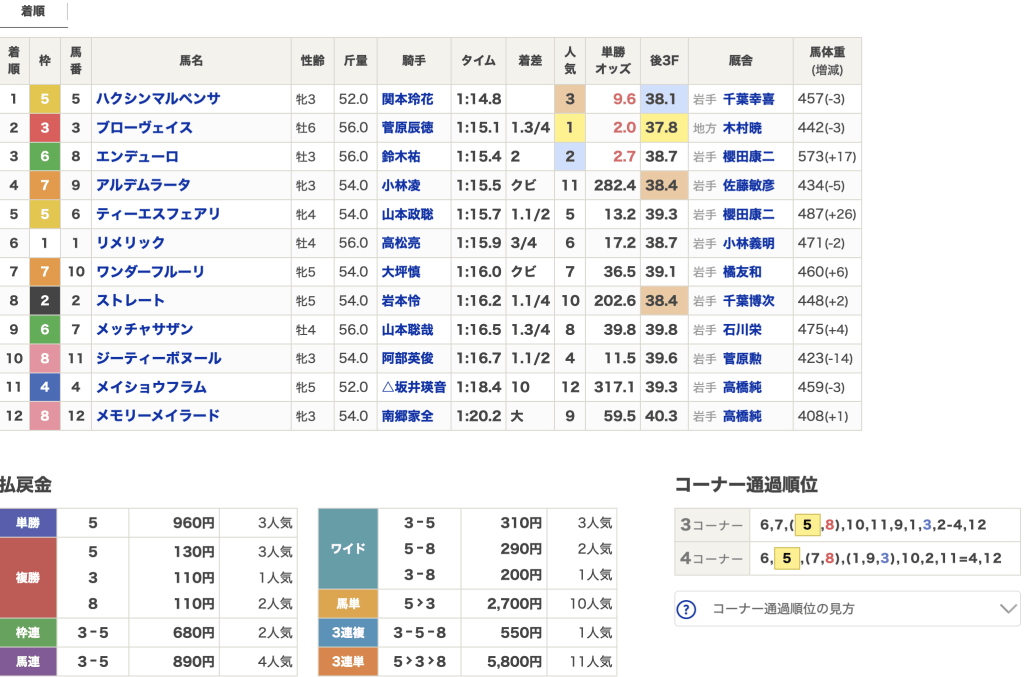Image resolution: width=1024 pixels, height=677 pixels.
Task: Open horse link メモリーメイラード
Action: pos(157,415)
